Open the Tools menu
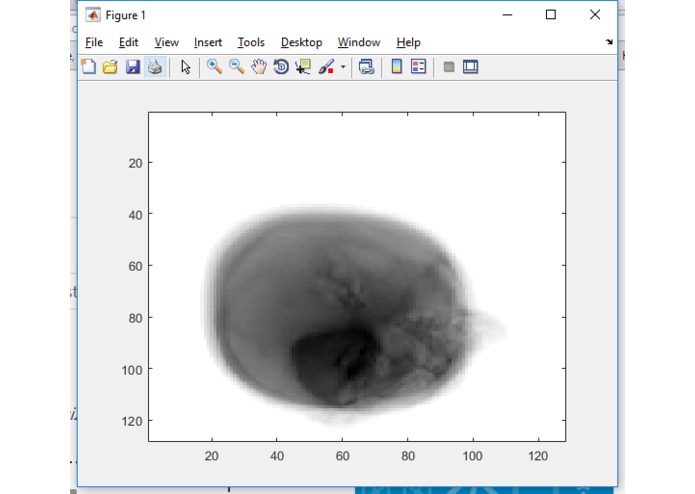The height and width of the screenshot is (494, 695). [x=251, y=43]
